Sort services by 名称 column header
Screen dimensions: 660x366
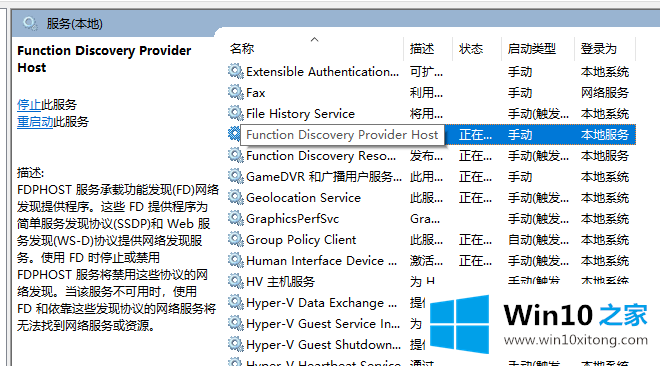242,49
